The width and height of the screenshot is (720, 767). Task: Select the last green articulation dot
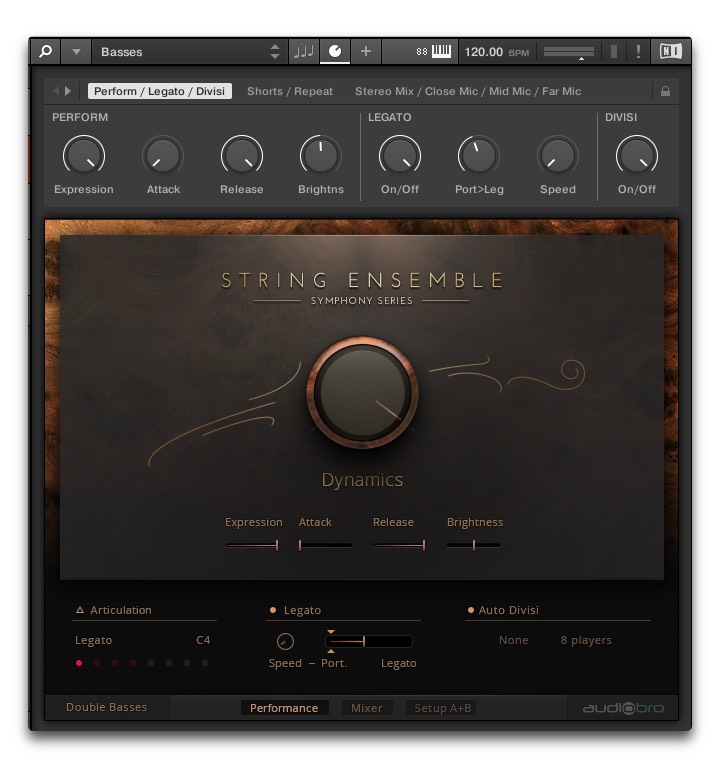pos(205,663)
